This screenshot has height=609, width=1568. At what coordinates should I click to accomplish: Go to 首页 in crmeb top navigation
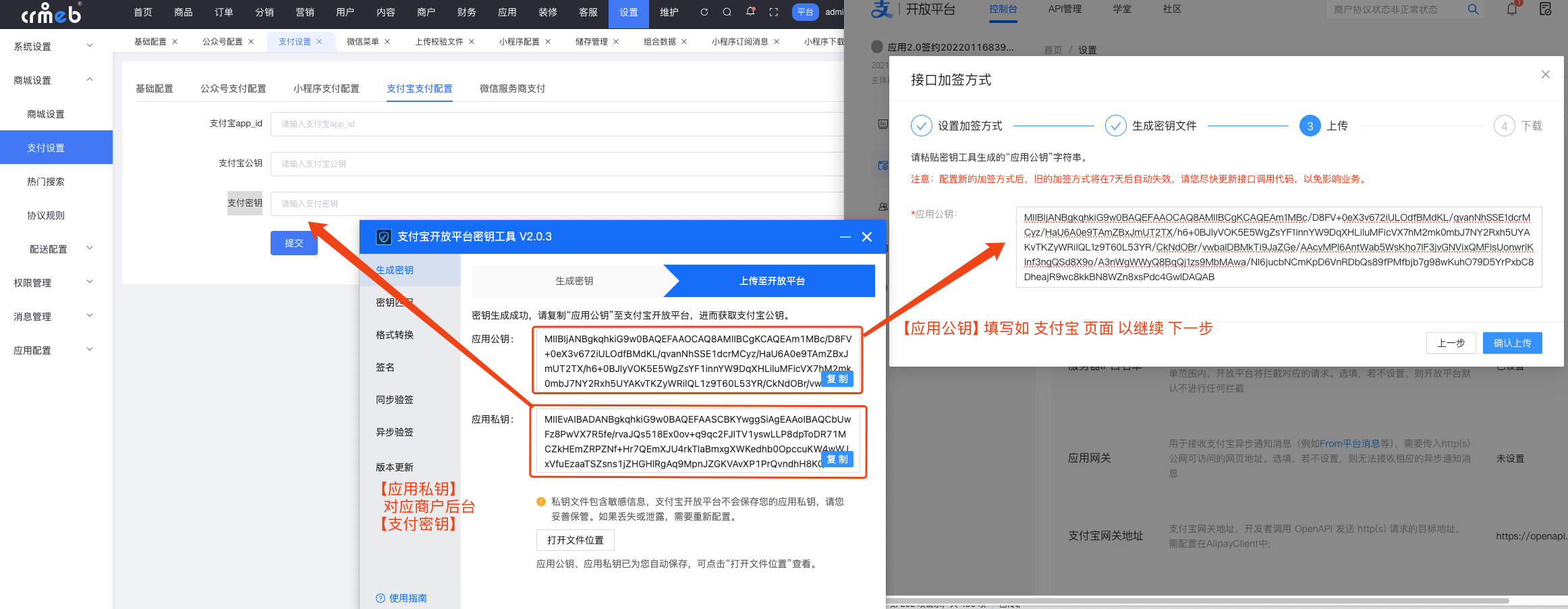coord(143,12)
